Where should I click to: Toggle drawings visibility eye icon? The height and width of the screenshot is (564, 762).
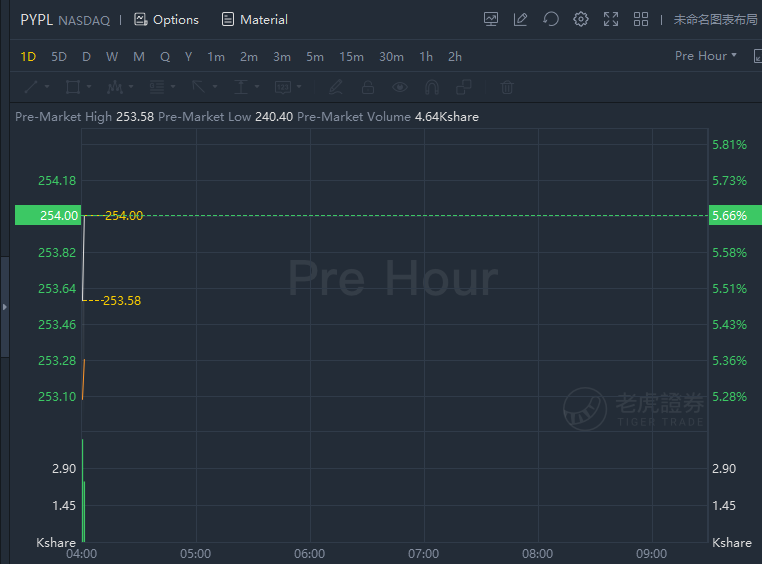[400, 87]
